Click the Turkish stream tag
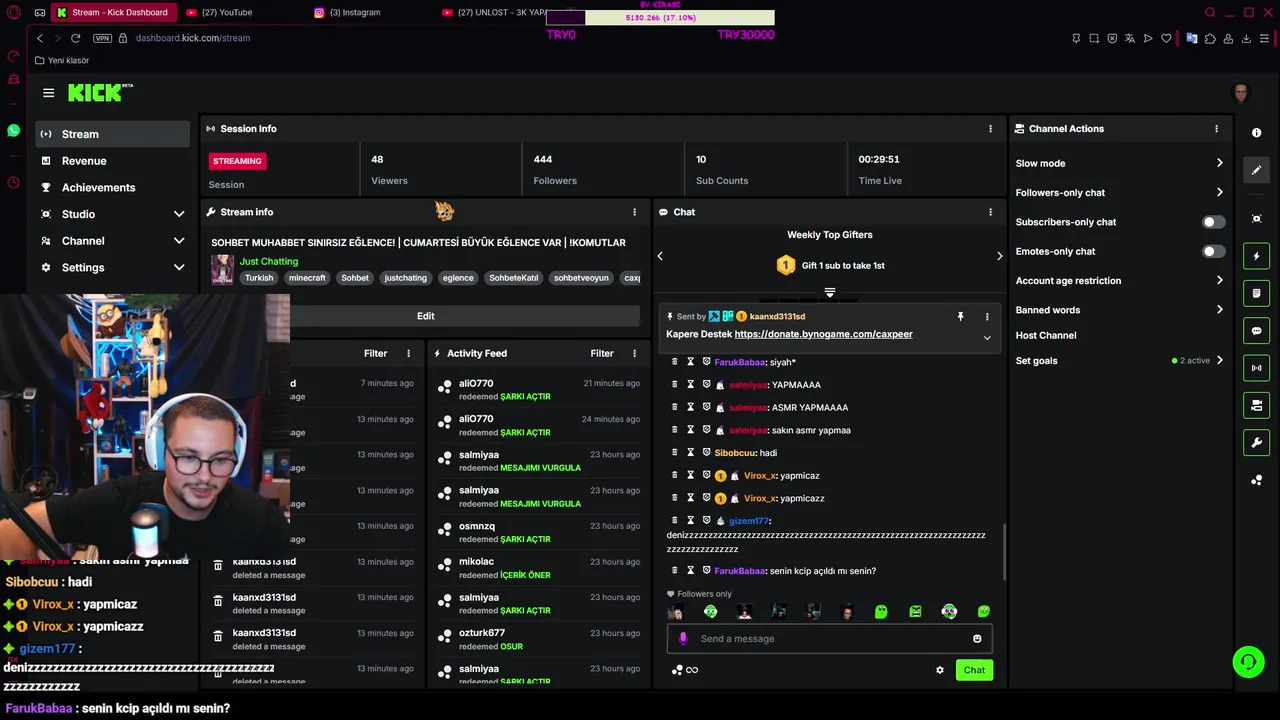 click(x=259, y=278)
